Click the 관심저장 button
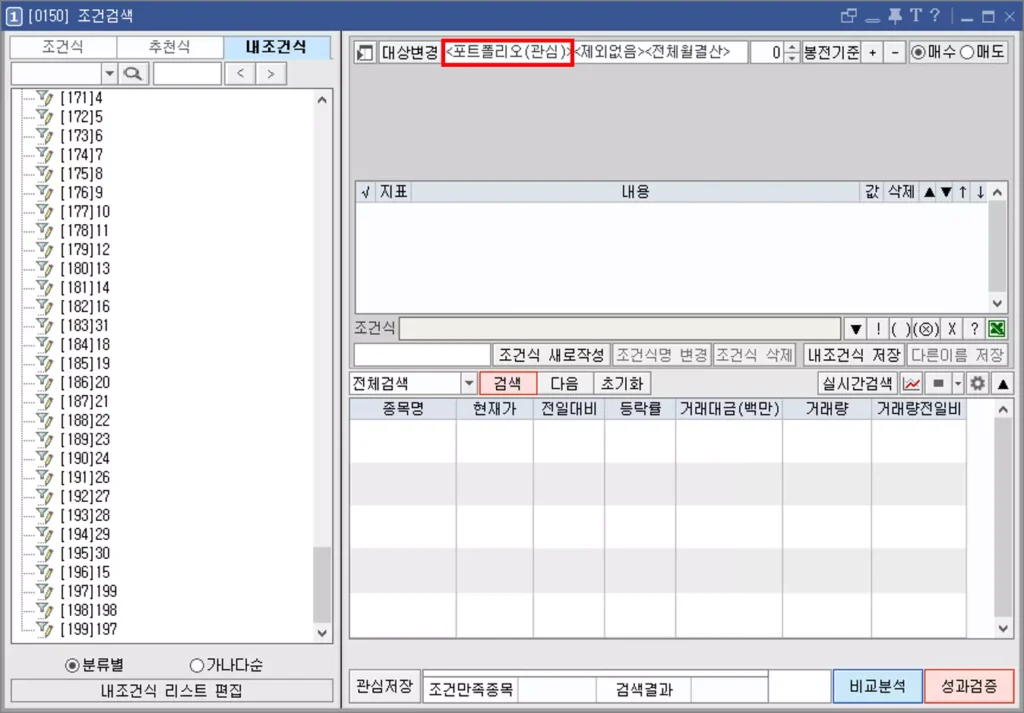 click(x=384, y=686)
